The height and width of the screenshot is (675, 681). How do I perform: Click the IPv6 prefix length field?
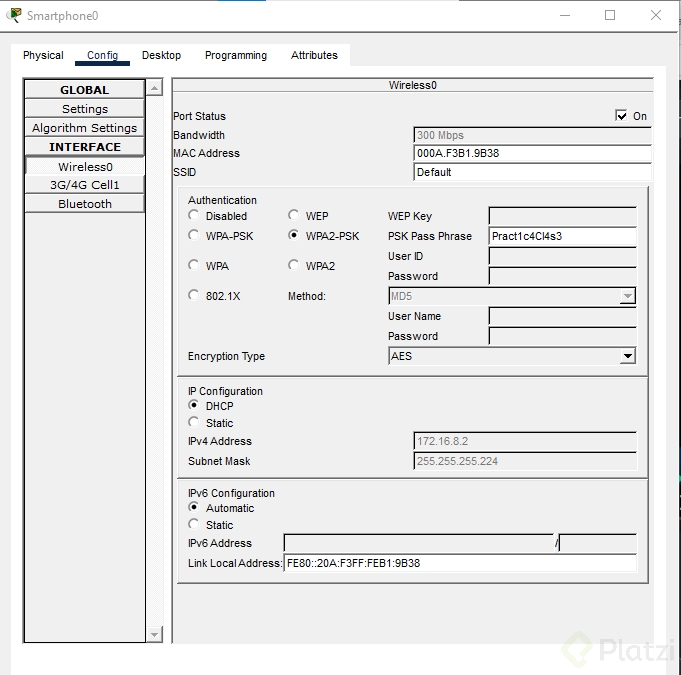point(598,543)
